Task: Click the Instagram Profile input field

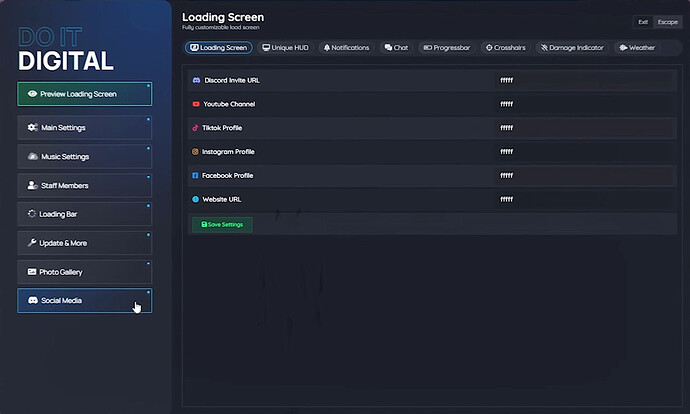Action: coord(585,151)
